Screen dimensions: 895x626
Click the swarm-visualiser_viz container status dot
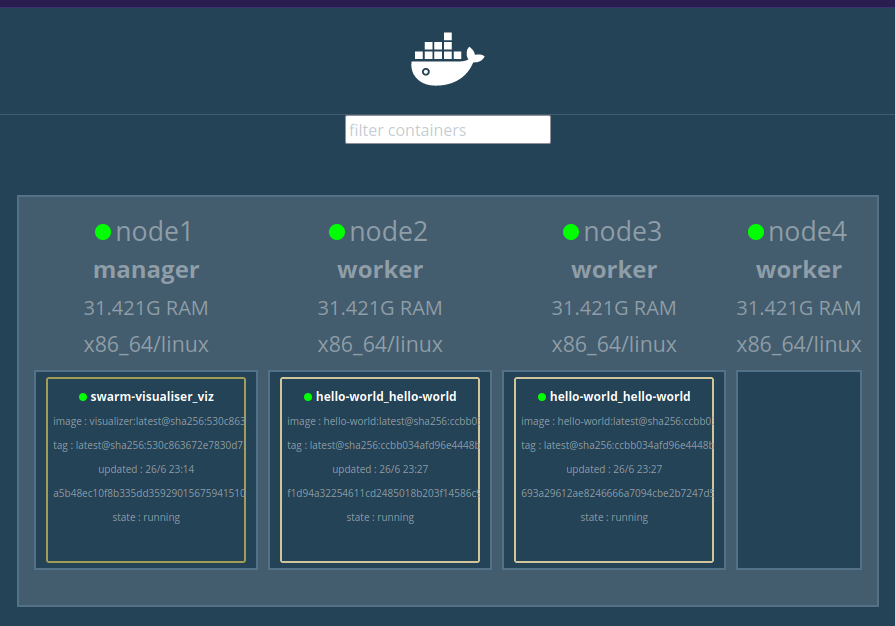click(x=83, y=397)
